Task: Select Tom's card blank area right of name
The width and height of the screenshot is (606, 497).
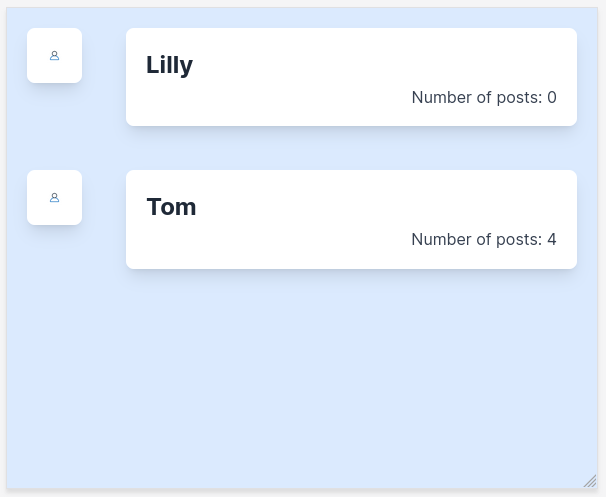Action: 400,204
